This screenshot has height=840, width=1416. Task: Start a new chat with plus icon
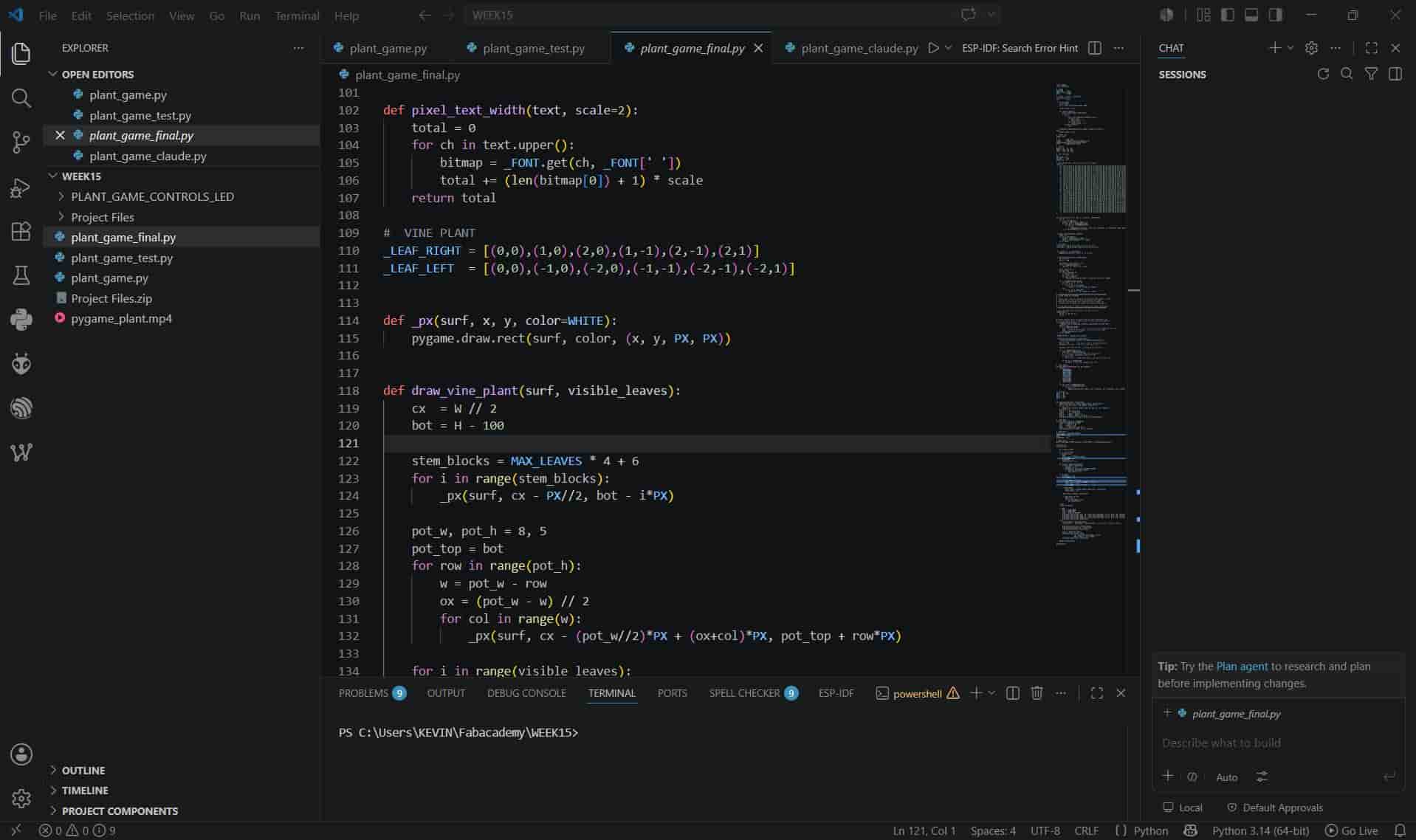[1274, 48]
